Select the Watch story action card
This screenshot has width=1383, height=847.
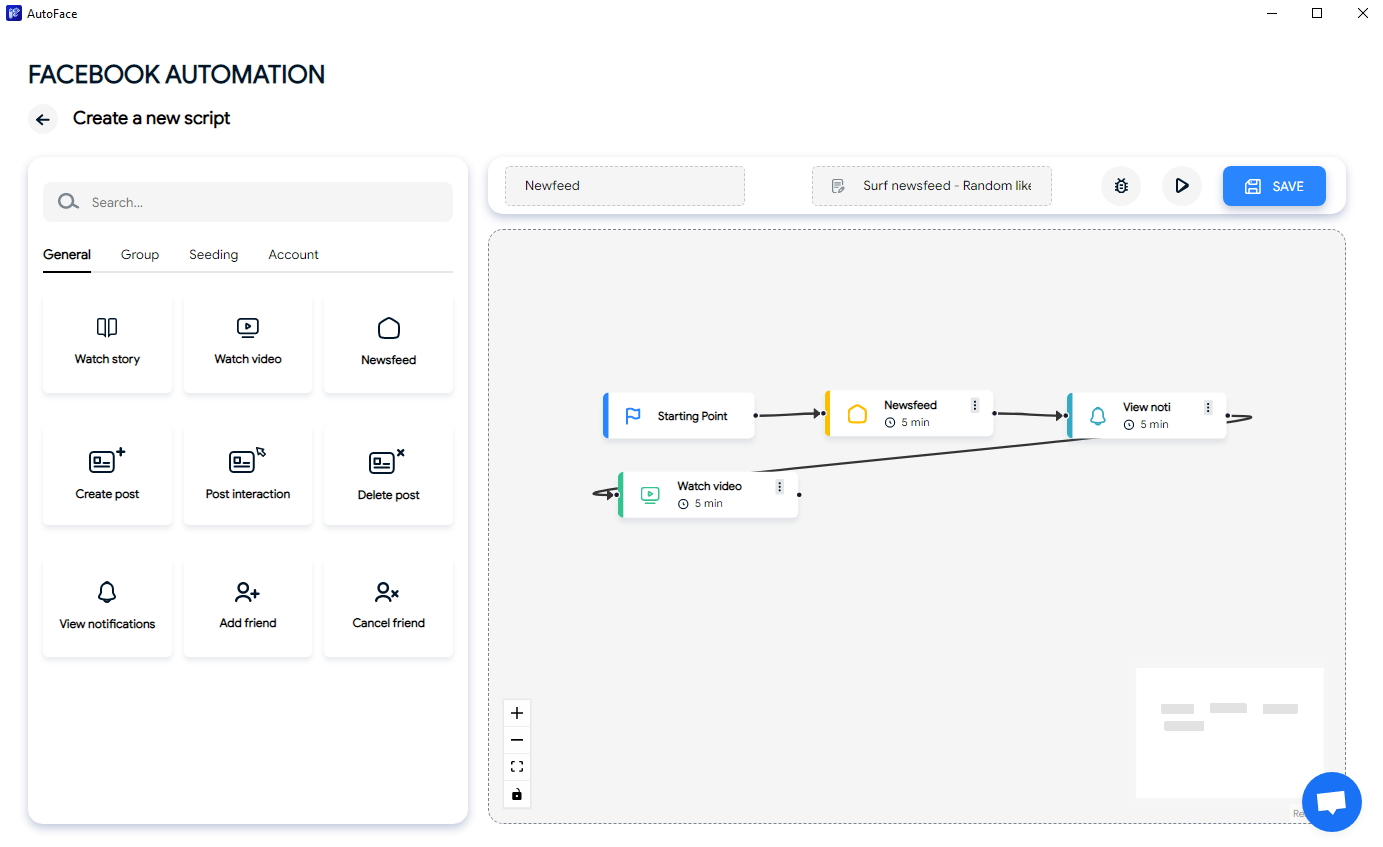pyautogui.click(x=107, y=343)
